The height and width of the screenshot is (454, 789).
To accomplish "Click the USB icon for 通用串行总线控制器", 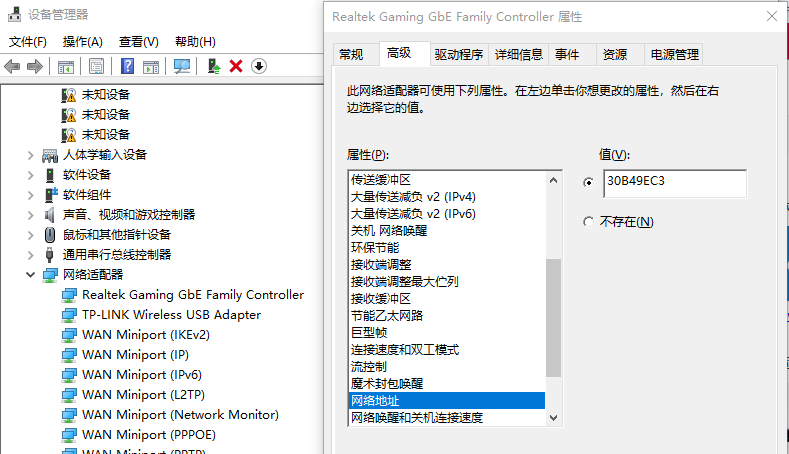I will coord(49,255).
